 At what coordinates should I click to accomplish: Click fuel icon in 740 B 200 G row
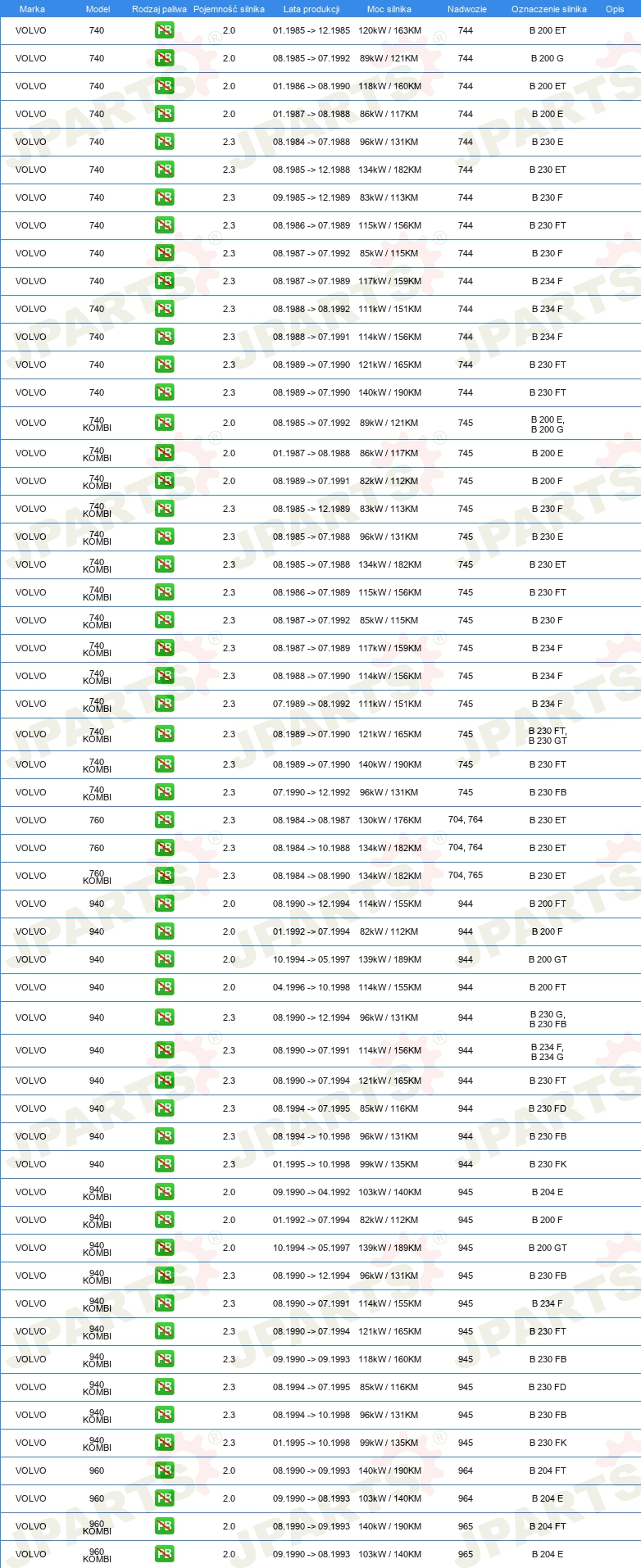pyautogui.click(x=164, y=58)
